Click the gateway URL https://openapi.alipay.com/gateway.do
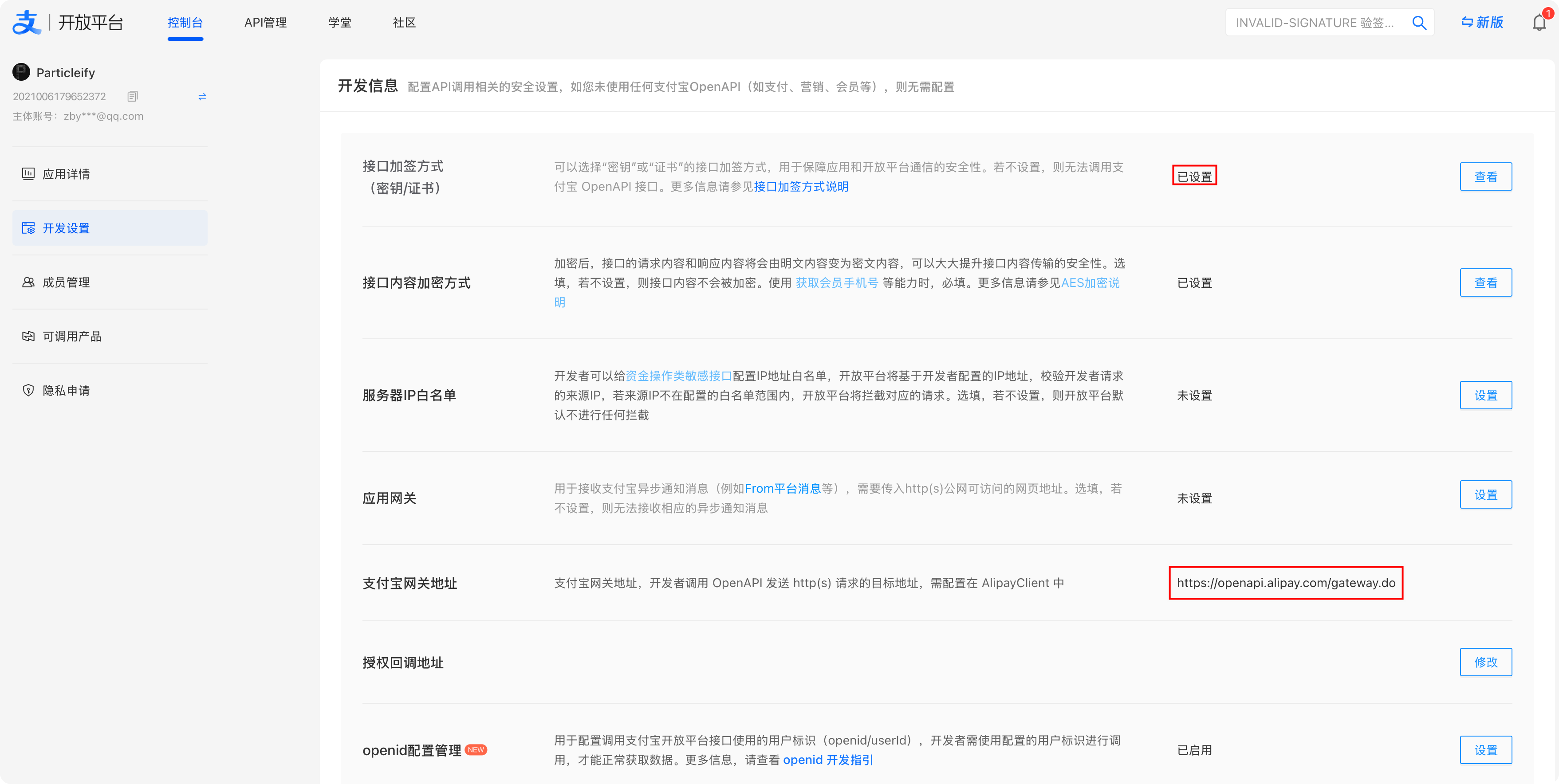 coord(1286,583)
